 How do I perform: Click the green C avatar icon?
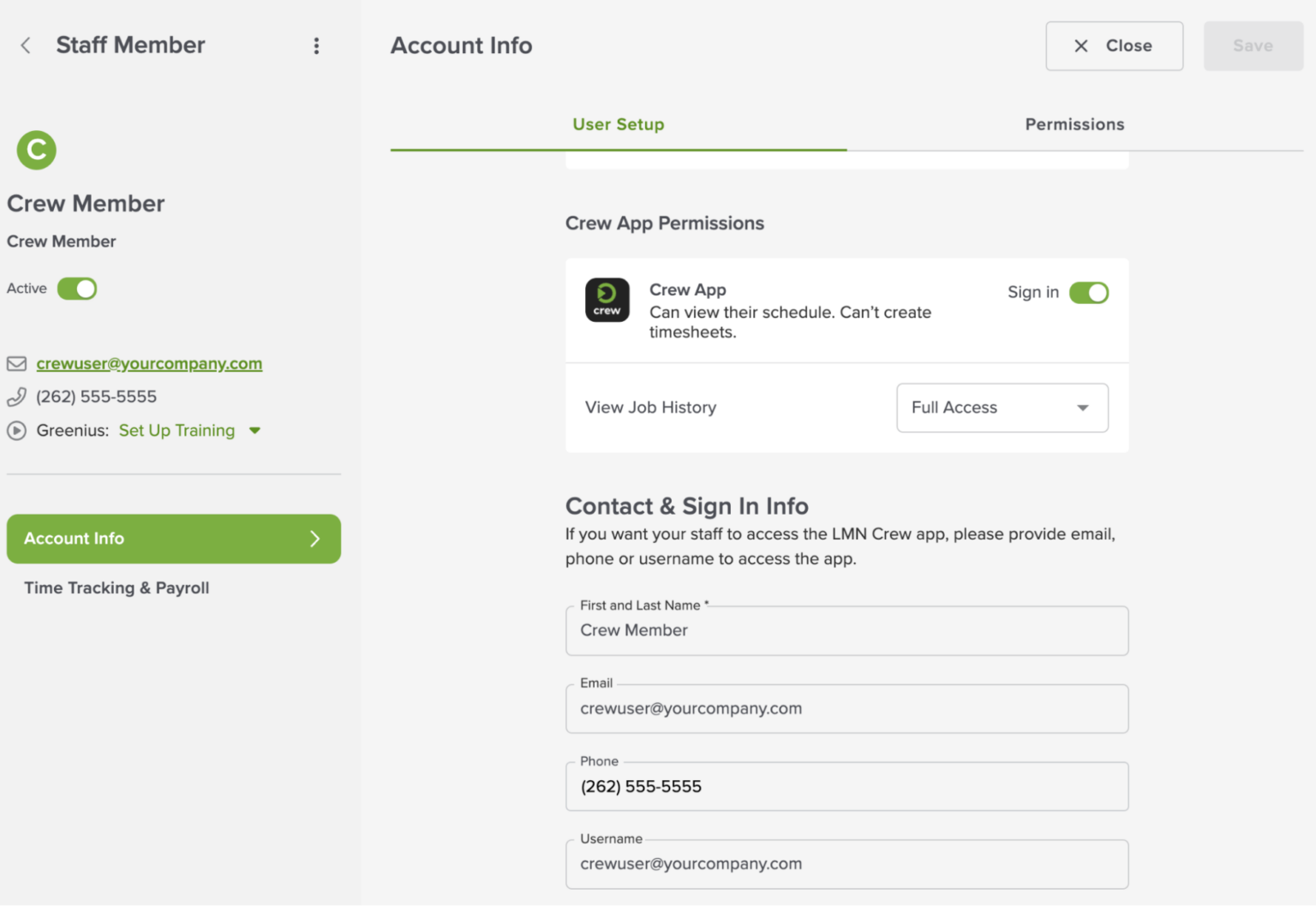coord(36,150)
